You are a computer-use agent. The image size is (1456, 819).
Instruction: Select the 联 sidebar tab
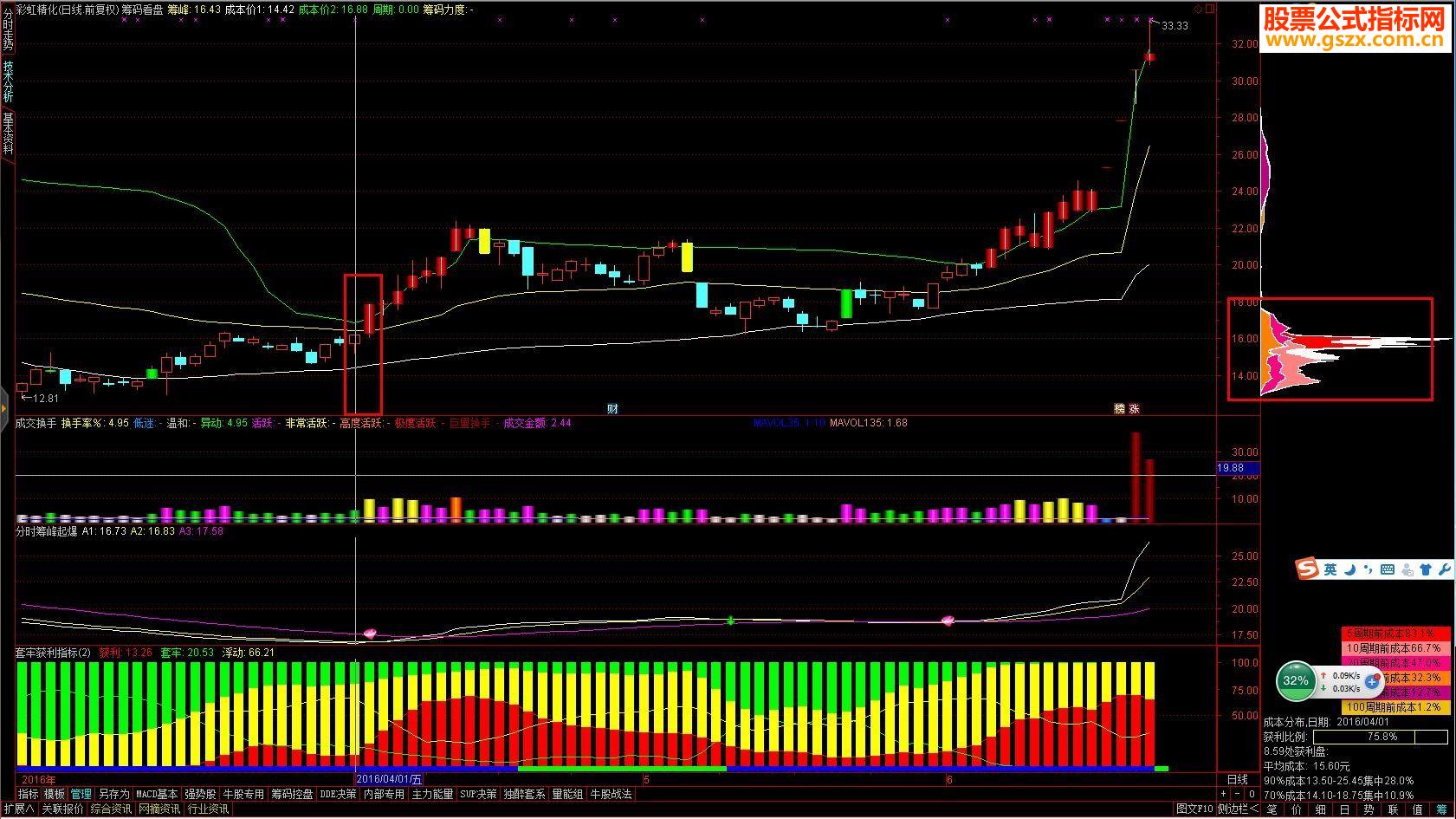point(1393,810)
